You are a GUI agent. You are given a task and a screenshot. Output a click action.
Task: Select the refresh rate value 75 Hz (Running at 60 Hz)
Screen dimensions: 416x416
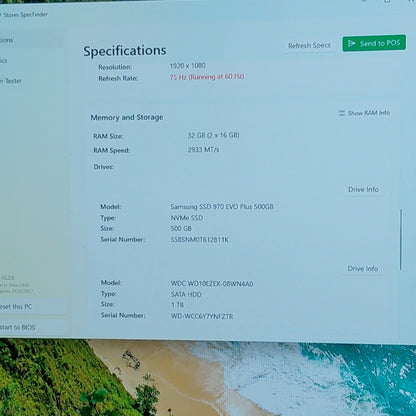(207, 77)
